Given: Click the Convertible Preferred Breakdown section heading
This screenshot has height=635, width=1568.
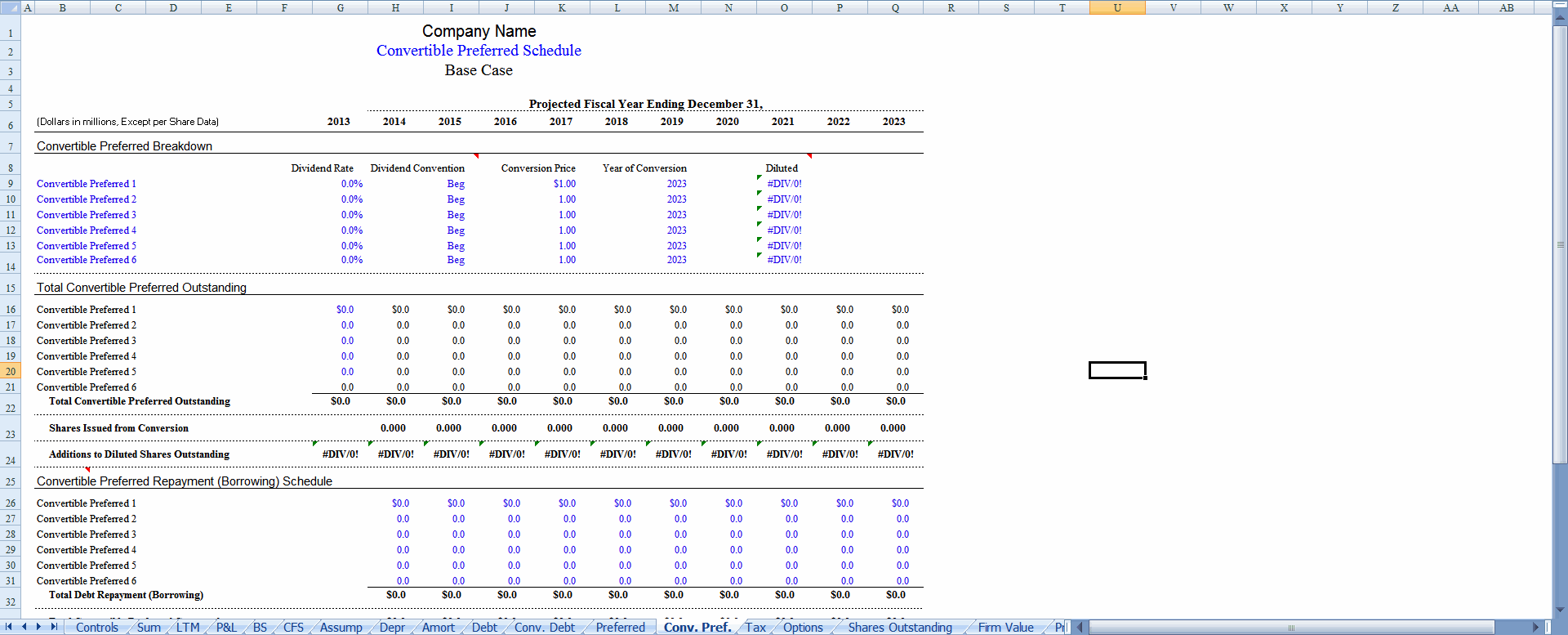Looking at the screenshot, I should [x=124, y=146].
